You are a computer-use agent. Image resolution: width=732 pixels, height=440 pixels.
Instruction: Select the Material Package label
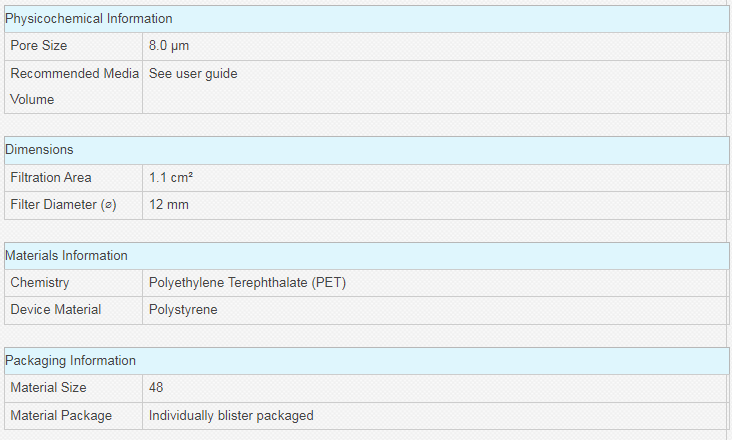pos(61,416)
